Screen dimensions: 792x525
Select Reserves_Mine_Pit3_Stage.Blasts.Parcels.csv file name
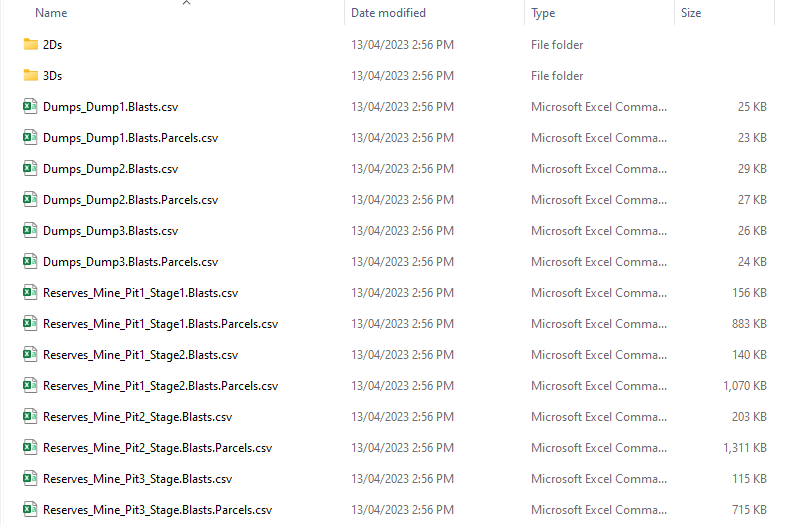point(157,510)
